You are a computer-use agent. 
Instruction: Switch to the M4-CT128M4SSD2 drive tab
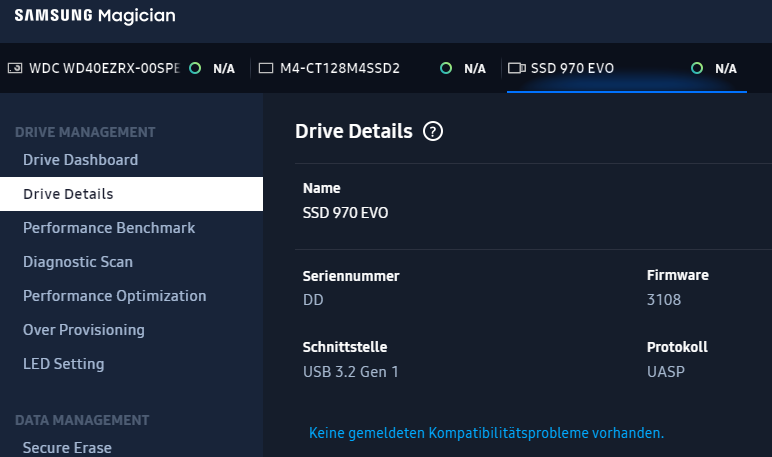click(376, 68)
